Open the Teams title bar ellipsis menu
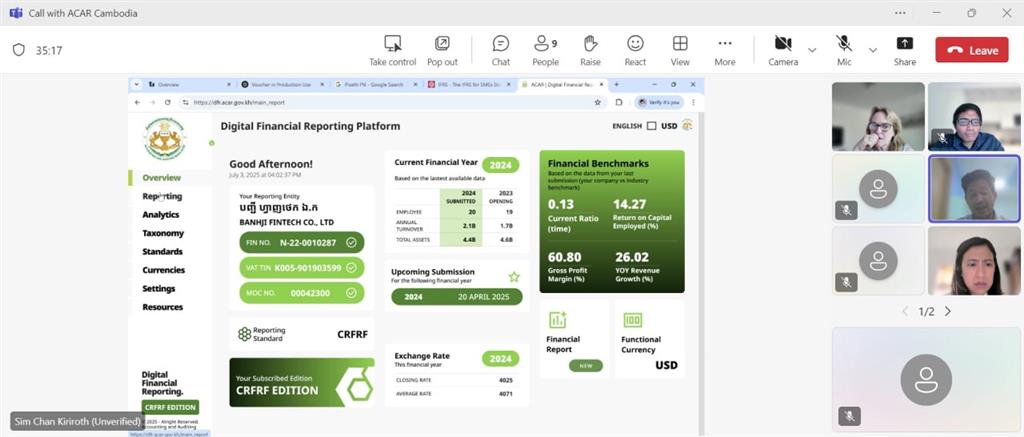Image resolution: width=1024 pixels, height=437 pixels. [x=901, y=13]
